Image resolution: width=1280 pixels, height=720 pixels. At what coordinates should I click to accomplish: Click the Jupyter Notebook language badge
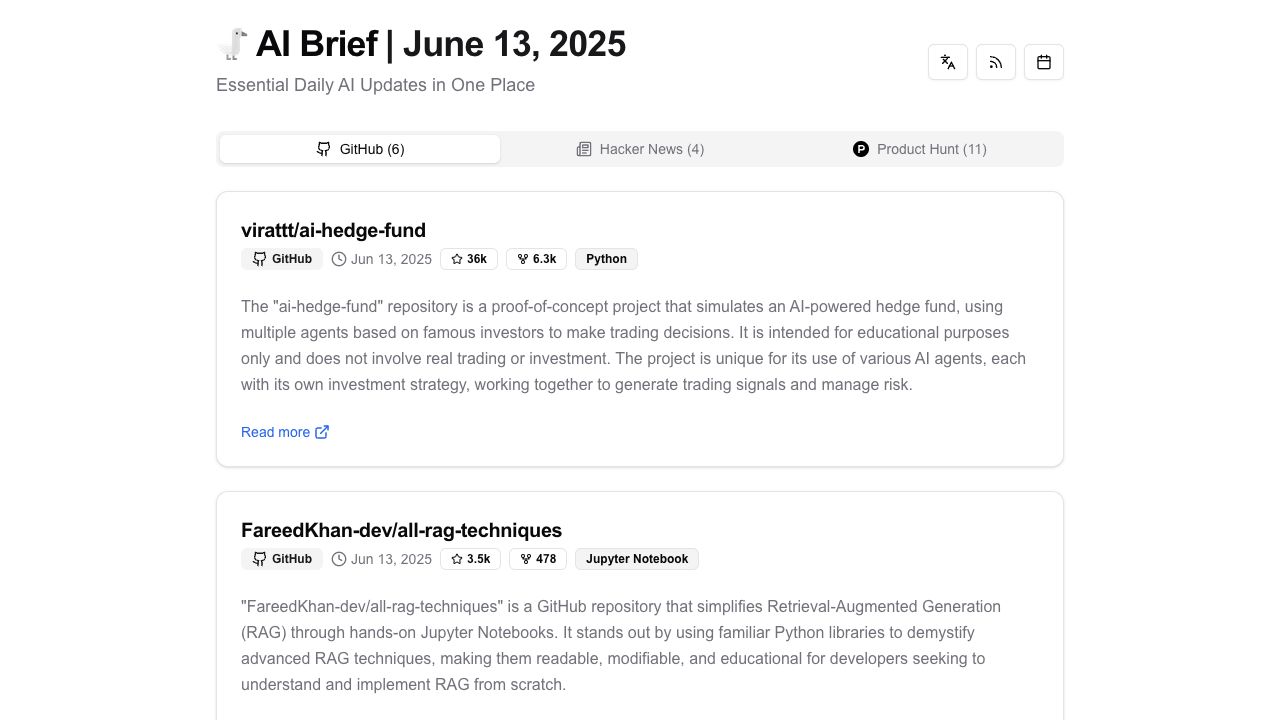coord(637,559)
